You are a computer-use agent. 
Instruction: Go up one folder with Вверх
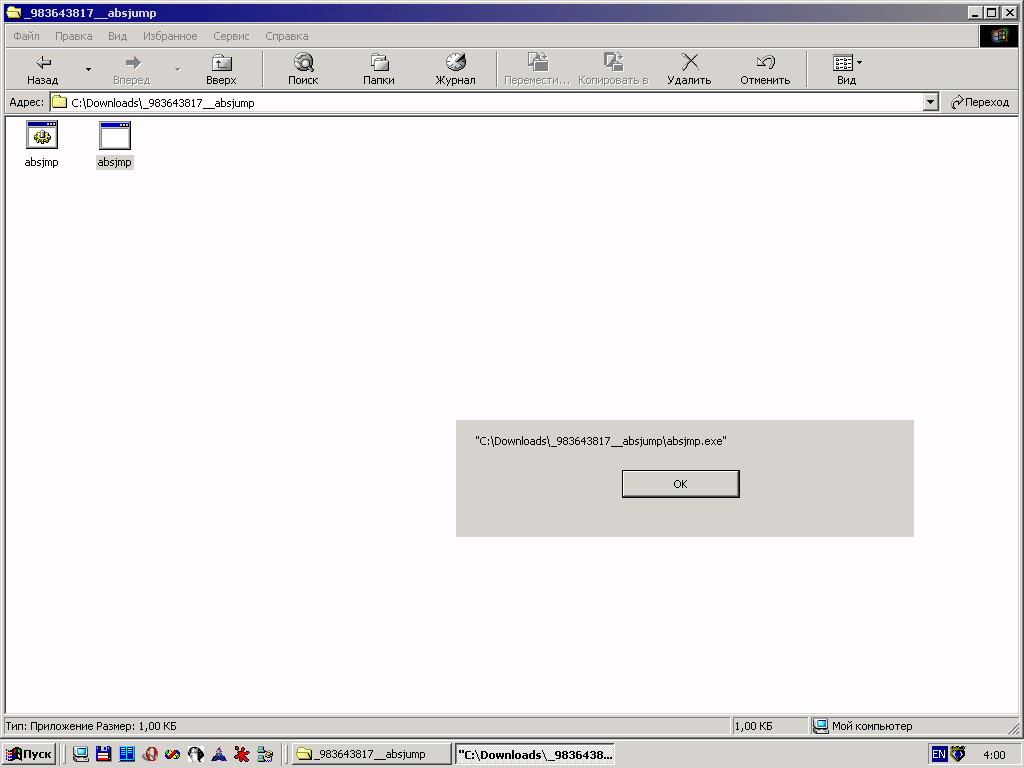(x=221, y=68)
